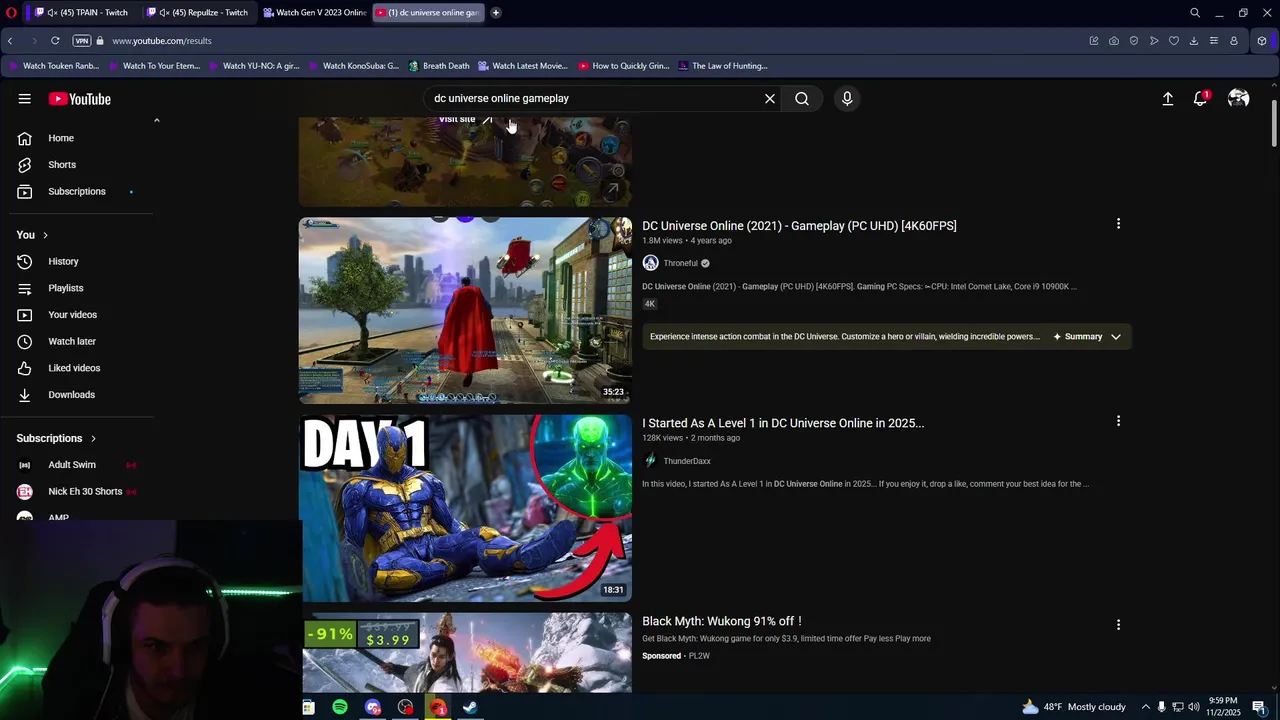
Task: Open 'The Law of Hunting...' bookmark
Action: [x=722, y=66]
